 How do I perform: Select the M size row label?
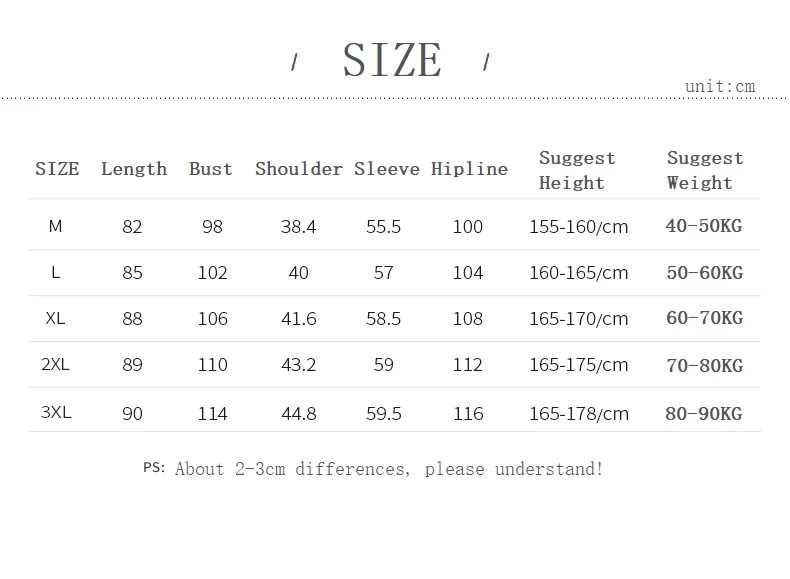55,226
